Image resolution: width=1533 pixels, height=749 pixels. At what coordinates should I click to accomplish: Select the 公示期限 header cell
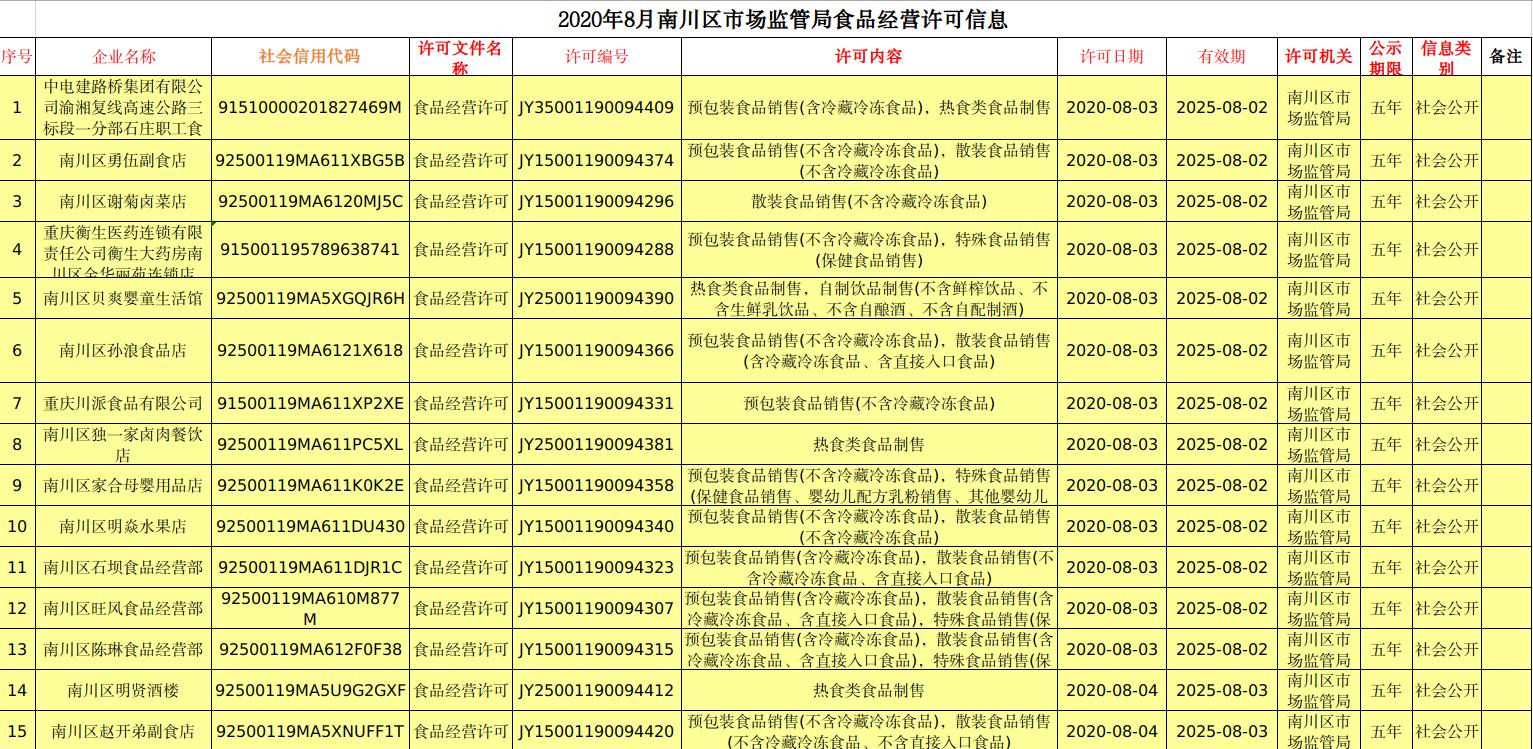click(1385, 57)
